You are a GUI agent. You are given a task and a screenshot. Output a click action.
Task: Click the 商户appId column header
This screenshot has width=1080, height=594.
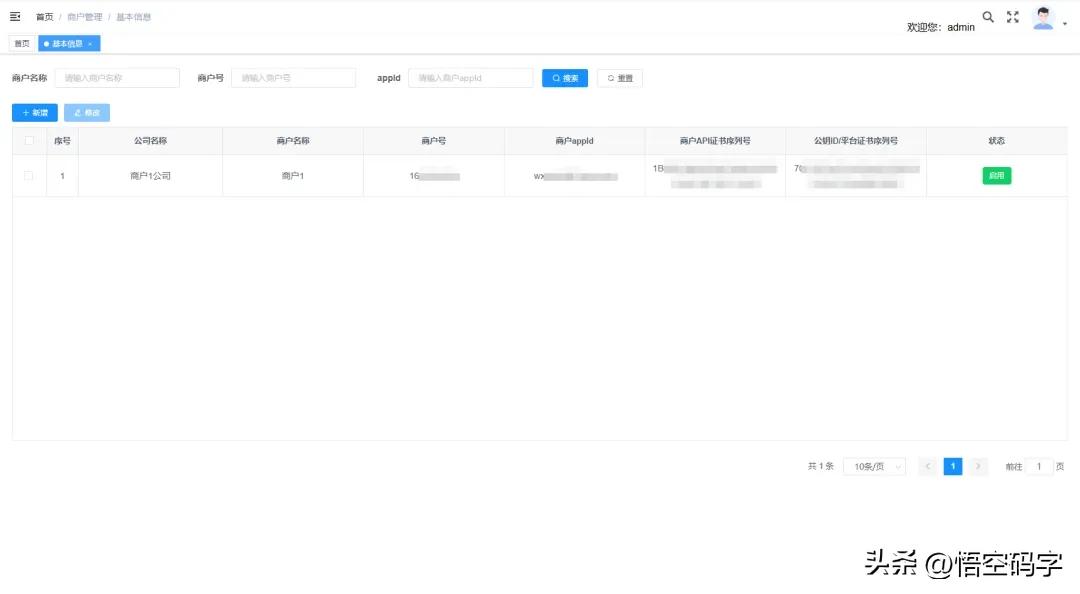[x=574, y=141]
